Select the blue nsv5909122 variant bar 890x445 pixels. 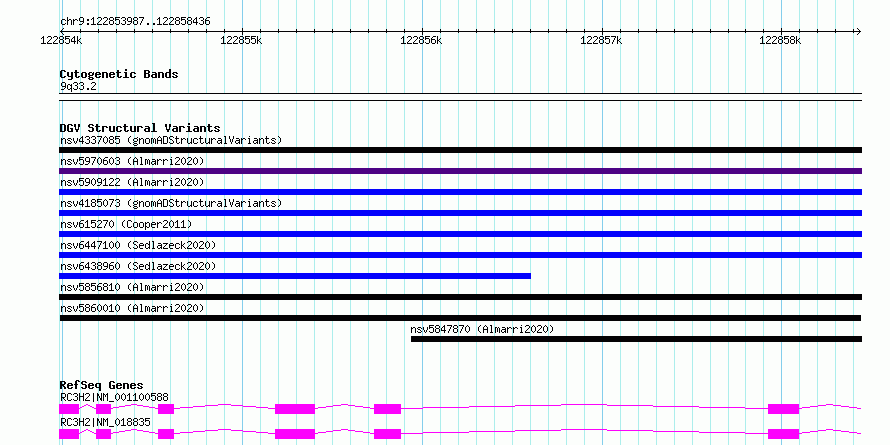point(460,192)
